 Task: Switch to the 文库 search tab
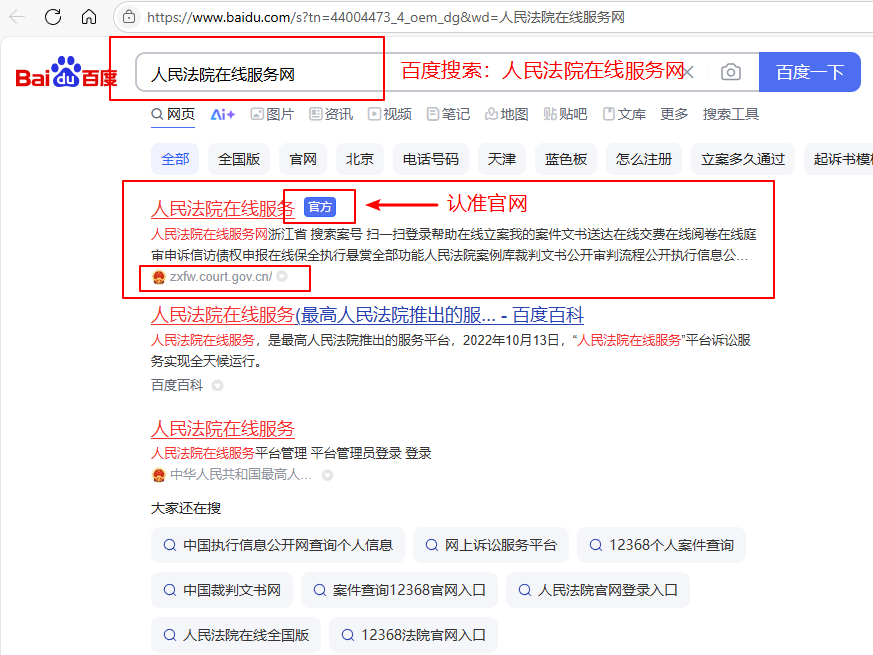(624, 114)
